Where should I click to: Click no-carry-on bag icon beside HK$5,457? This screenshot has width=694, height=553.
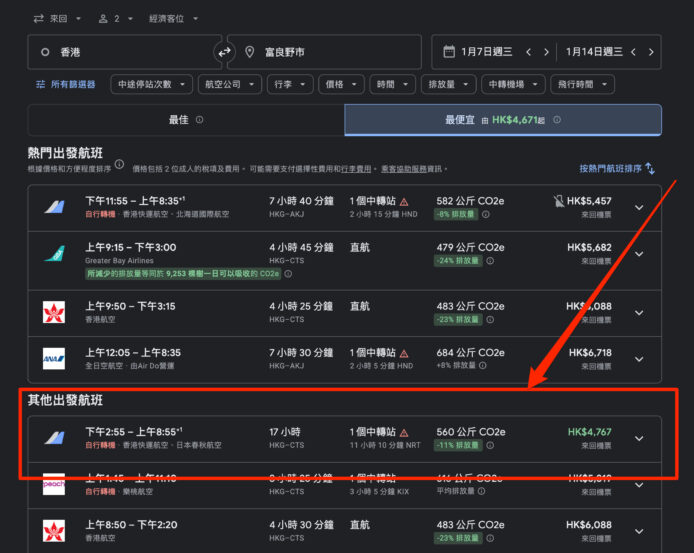(559, 201)
